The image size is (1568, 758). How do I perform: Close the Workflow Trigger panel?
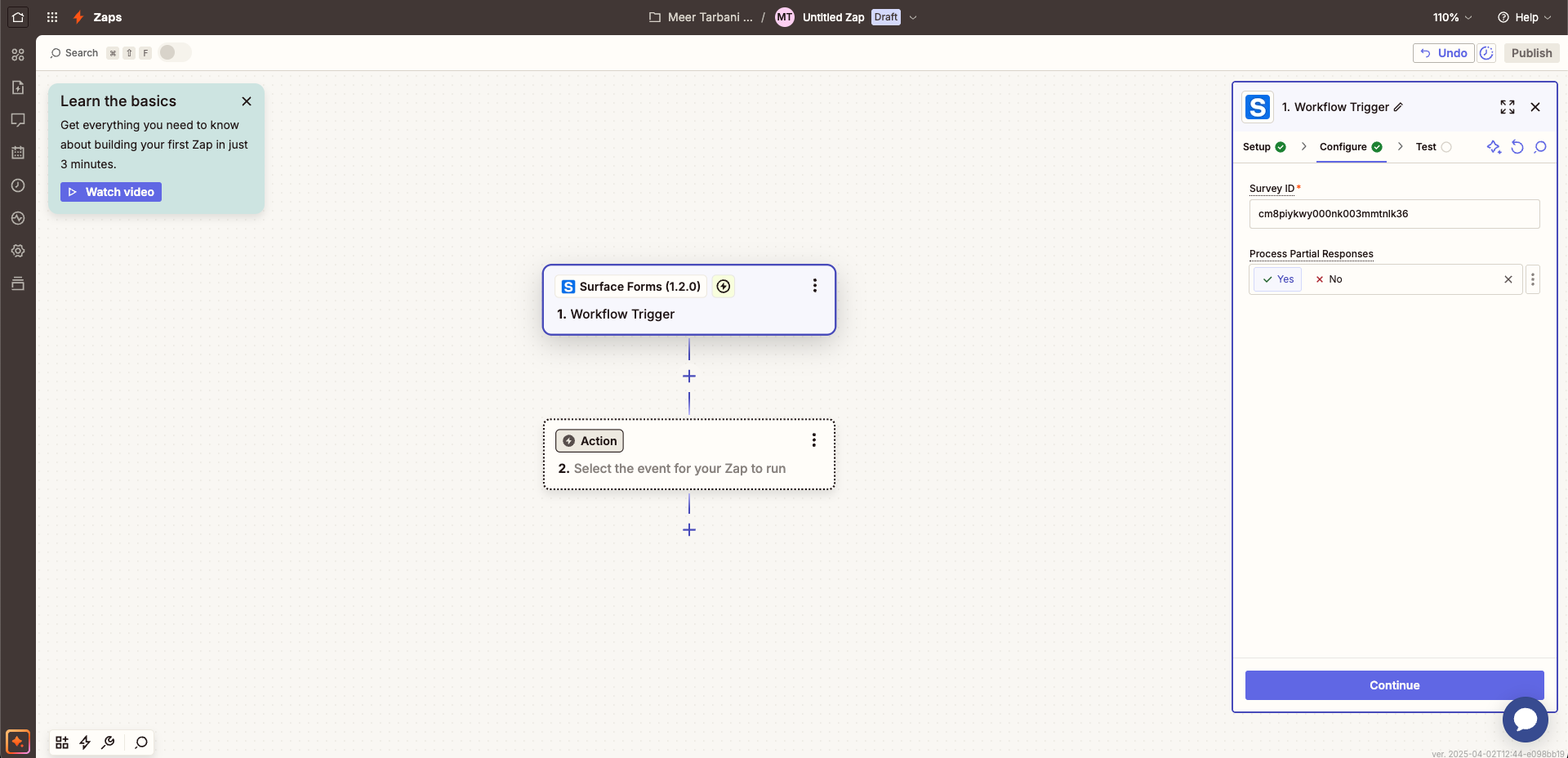tap(1535, 107)
